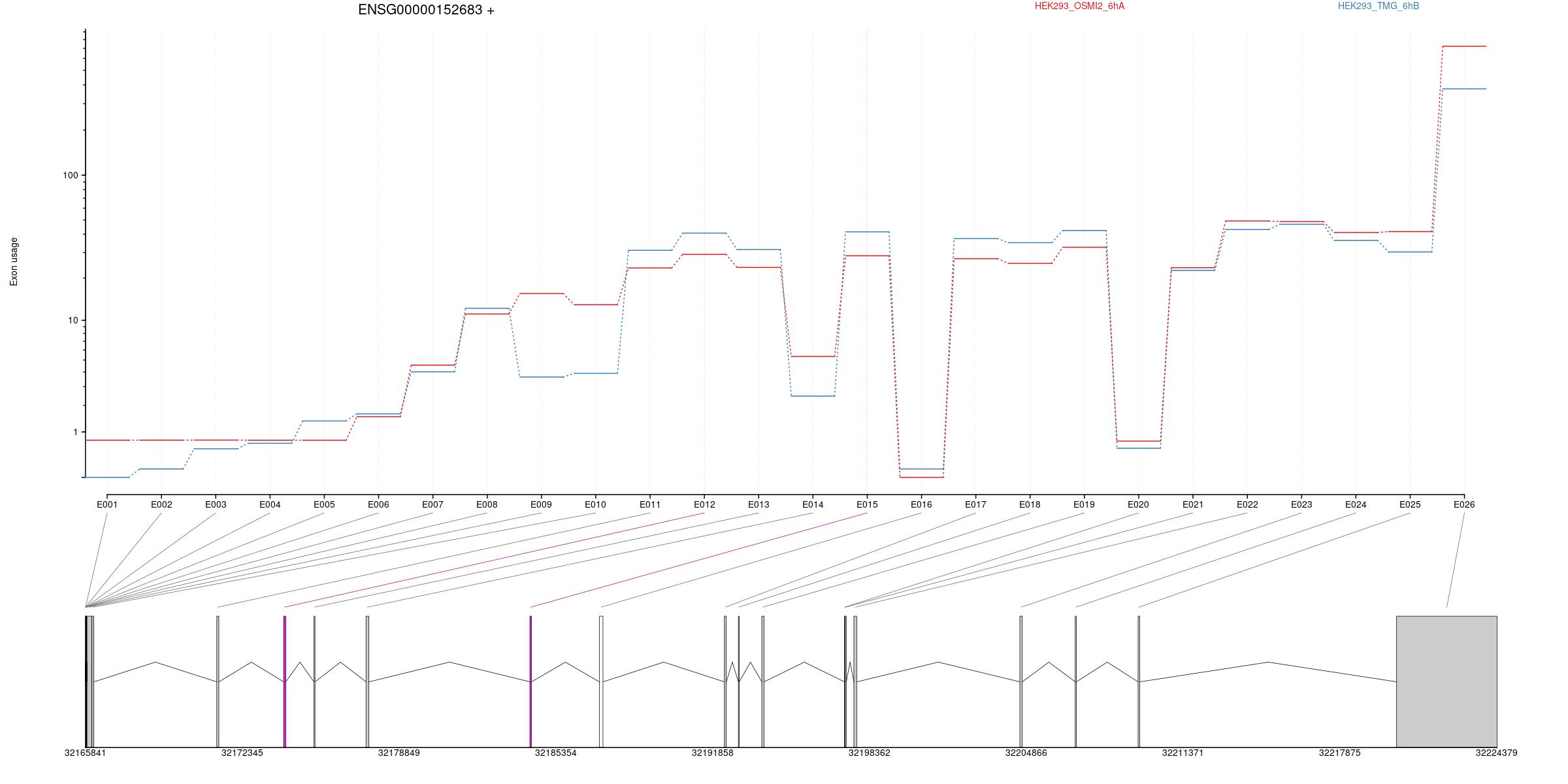Click the red E009 usage segment
This screenshot has height=784, width=1568.
point(541,293)
